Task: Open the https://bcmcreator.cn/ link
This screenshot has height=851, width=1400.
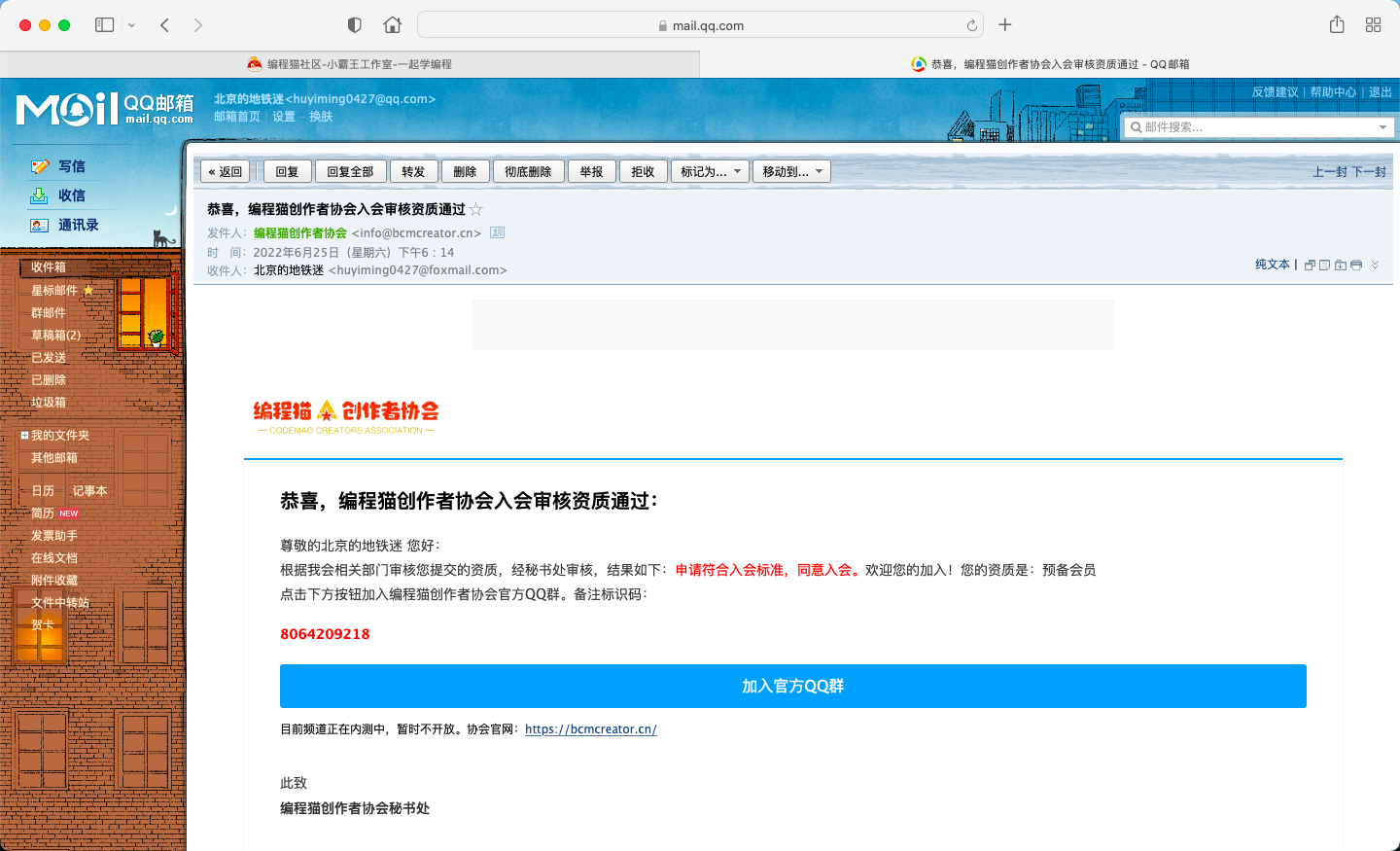Action: pyautogui.click(x=591, y=729)
